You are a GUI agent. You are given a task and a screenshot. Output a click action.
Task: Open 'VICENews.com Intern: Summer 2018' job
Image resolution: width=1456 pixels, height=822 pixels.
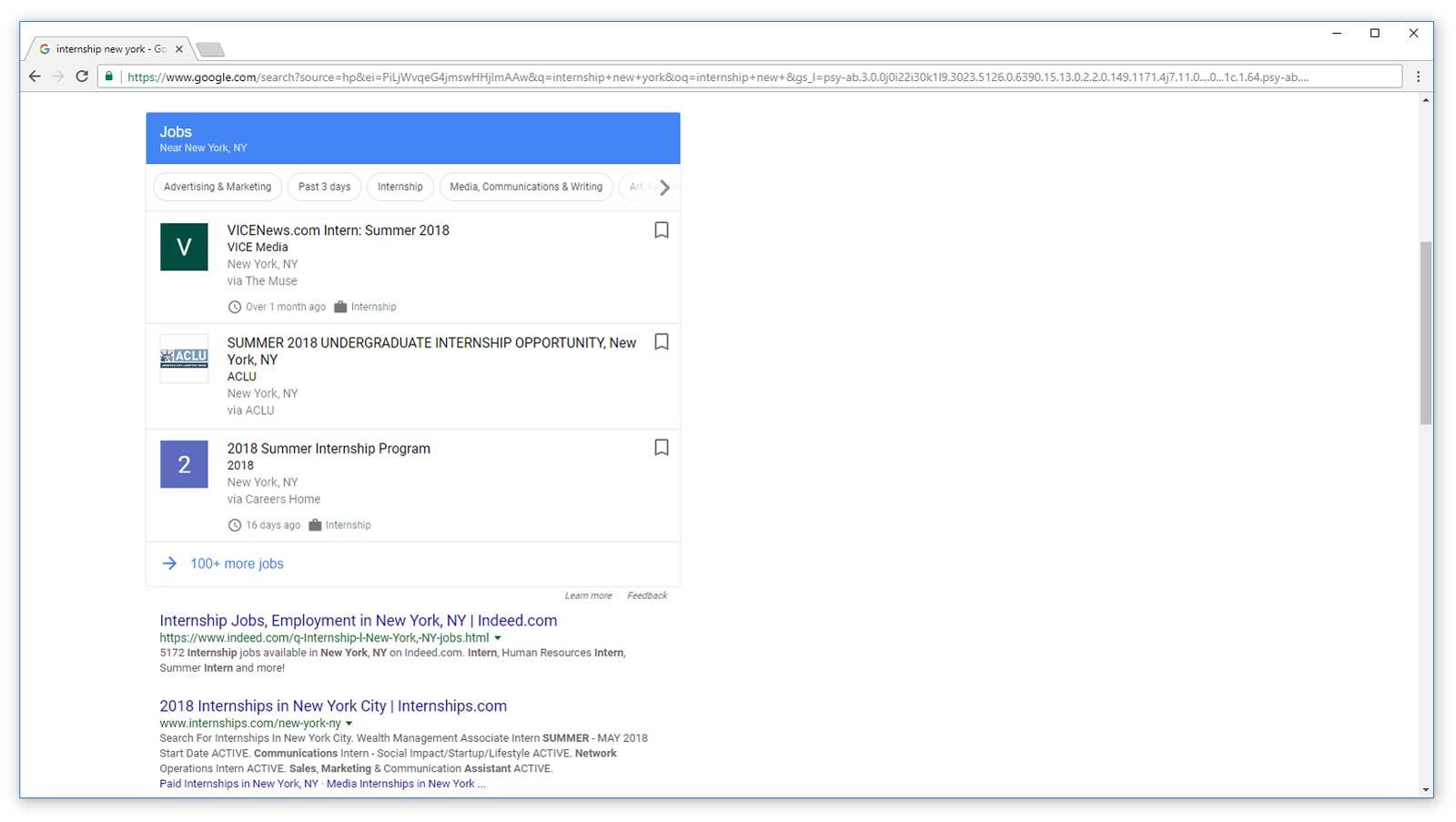coord(339,230)
